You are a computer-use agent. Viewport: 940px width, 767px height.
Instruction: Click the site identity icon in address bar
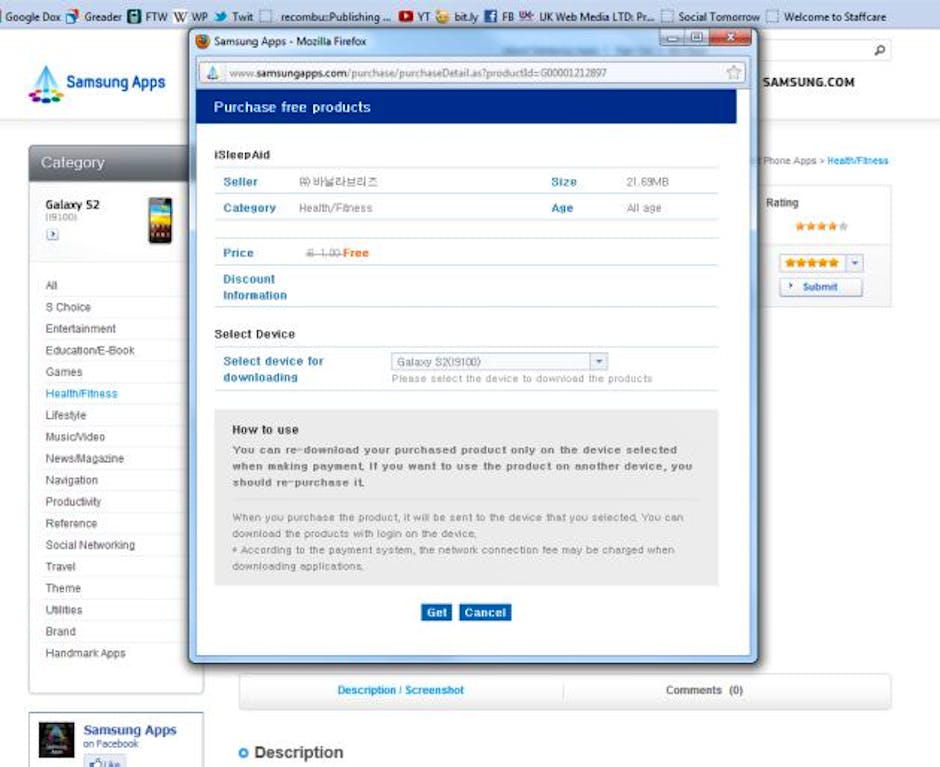[x=213, y=73]
